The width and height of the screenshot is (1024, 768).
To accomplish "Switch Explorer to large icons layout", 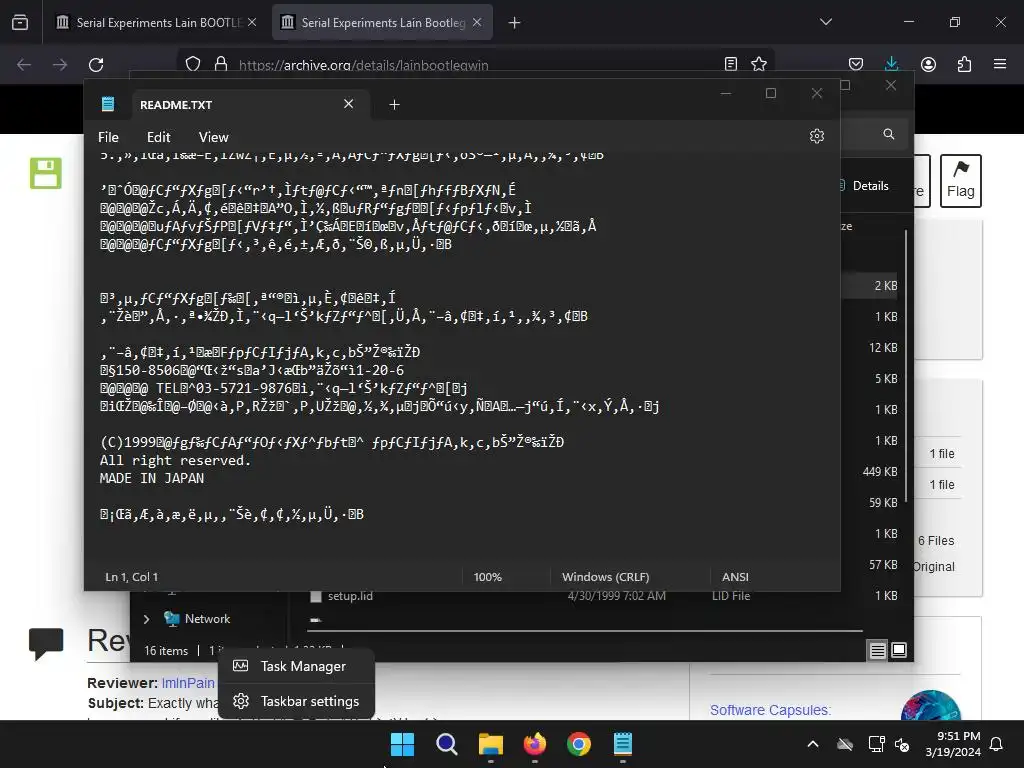I will click(x=899, y=650).
